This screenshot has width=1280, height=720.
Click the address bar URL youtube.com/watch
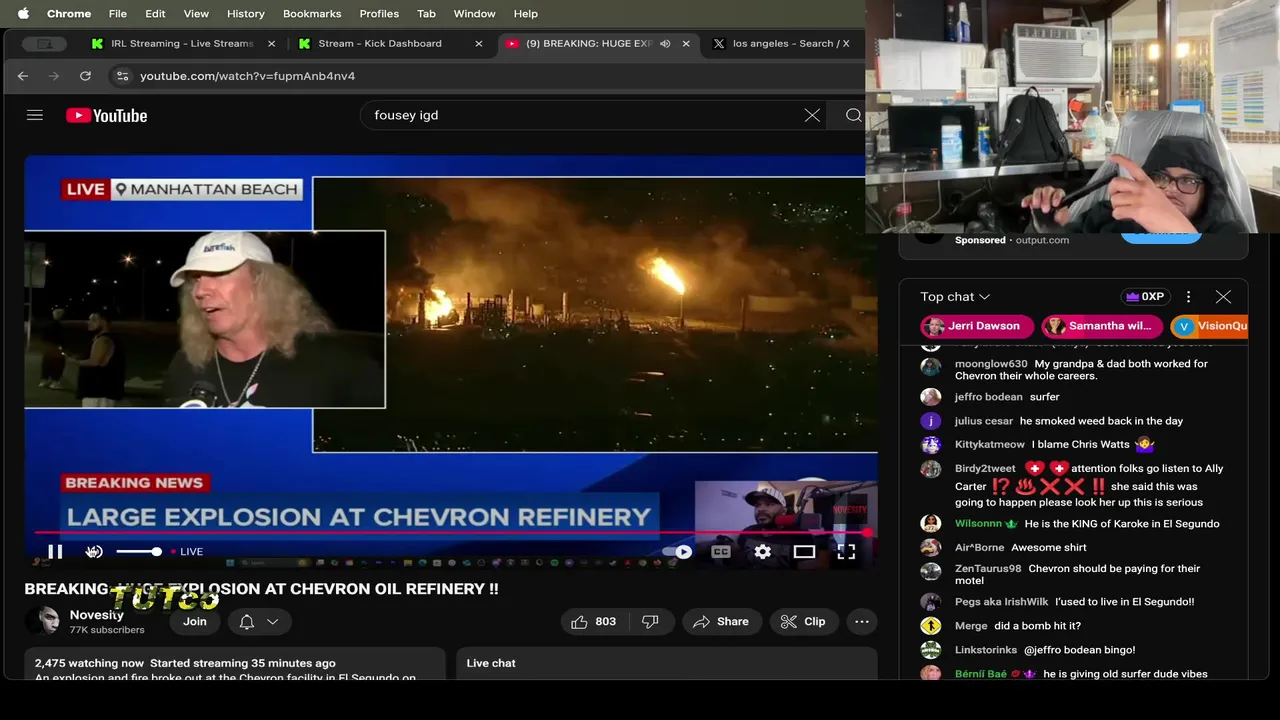tap(247, 76)
